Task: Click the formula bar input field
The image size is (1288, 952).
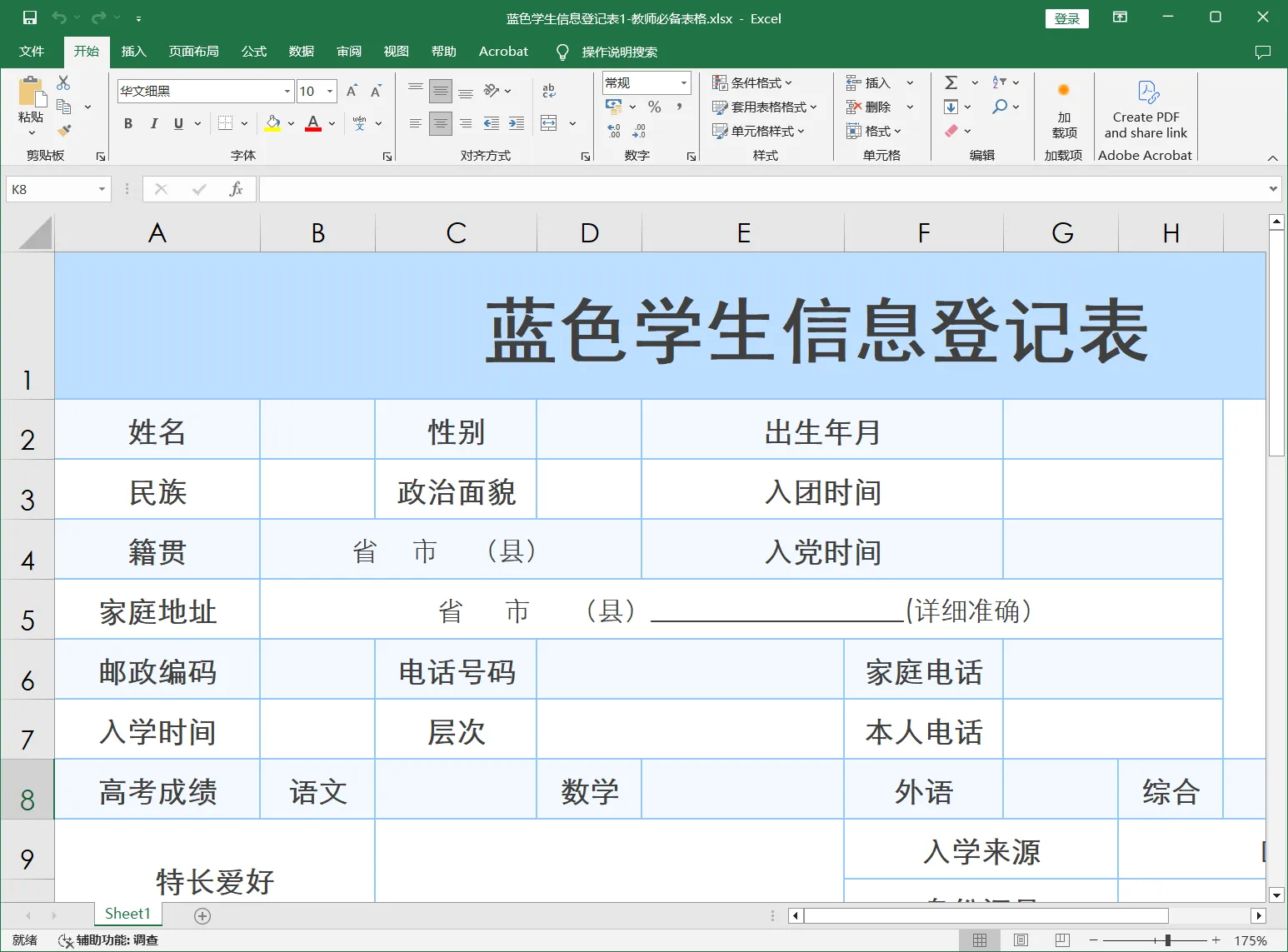Action: (x=763, y=189)
